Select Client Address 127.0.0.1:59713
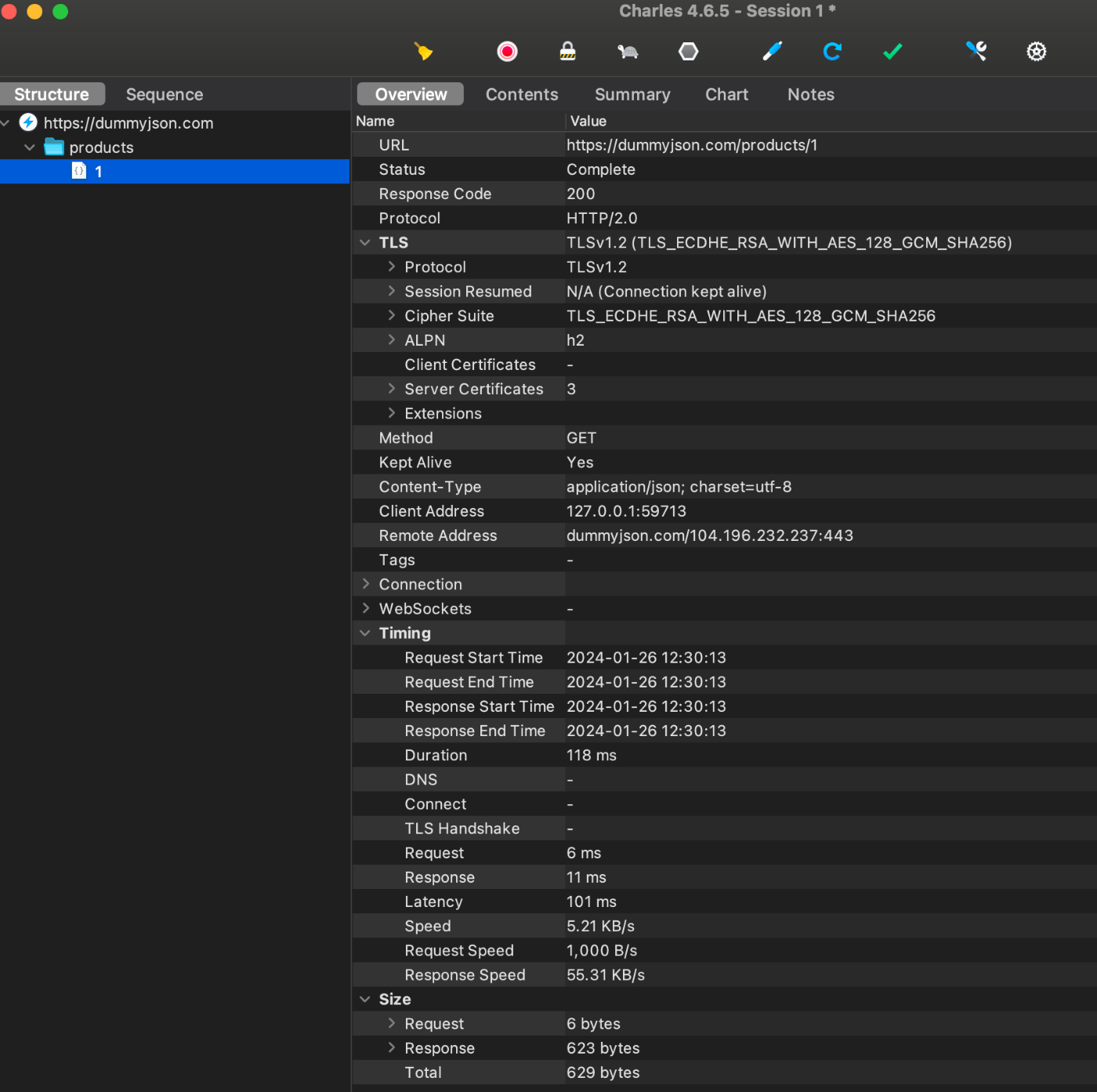Viewport: 1097px width, 1092px height. point(626,511)
